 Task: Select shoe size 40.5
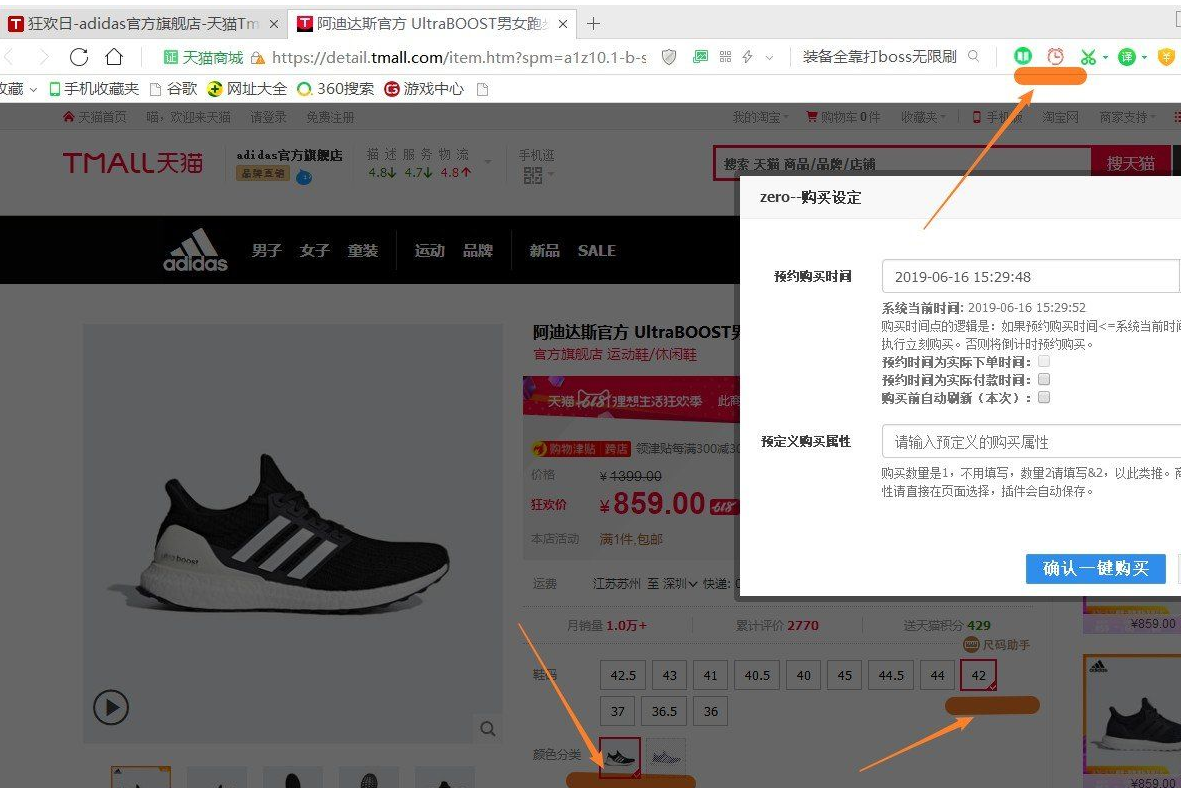(x=757, y=675)
